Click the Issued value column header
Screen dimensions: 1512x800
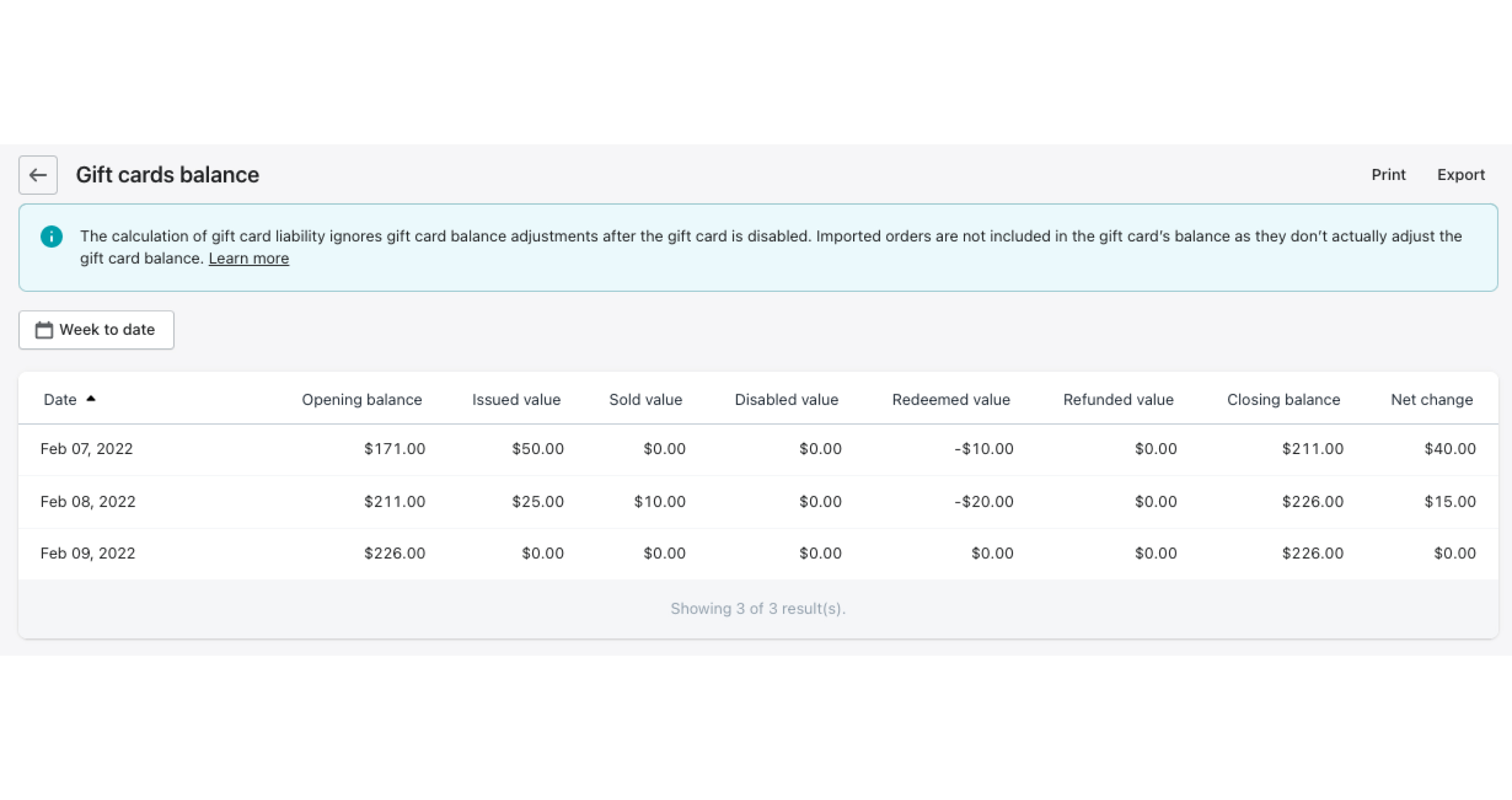(x=517, y=399)
